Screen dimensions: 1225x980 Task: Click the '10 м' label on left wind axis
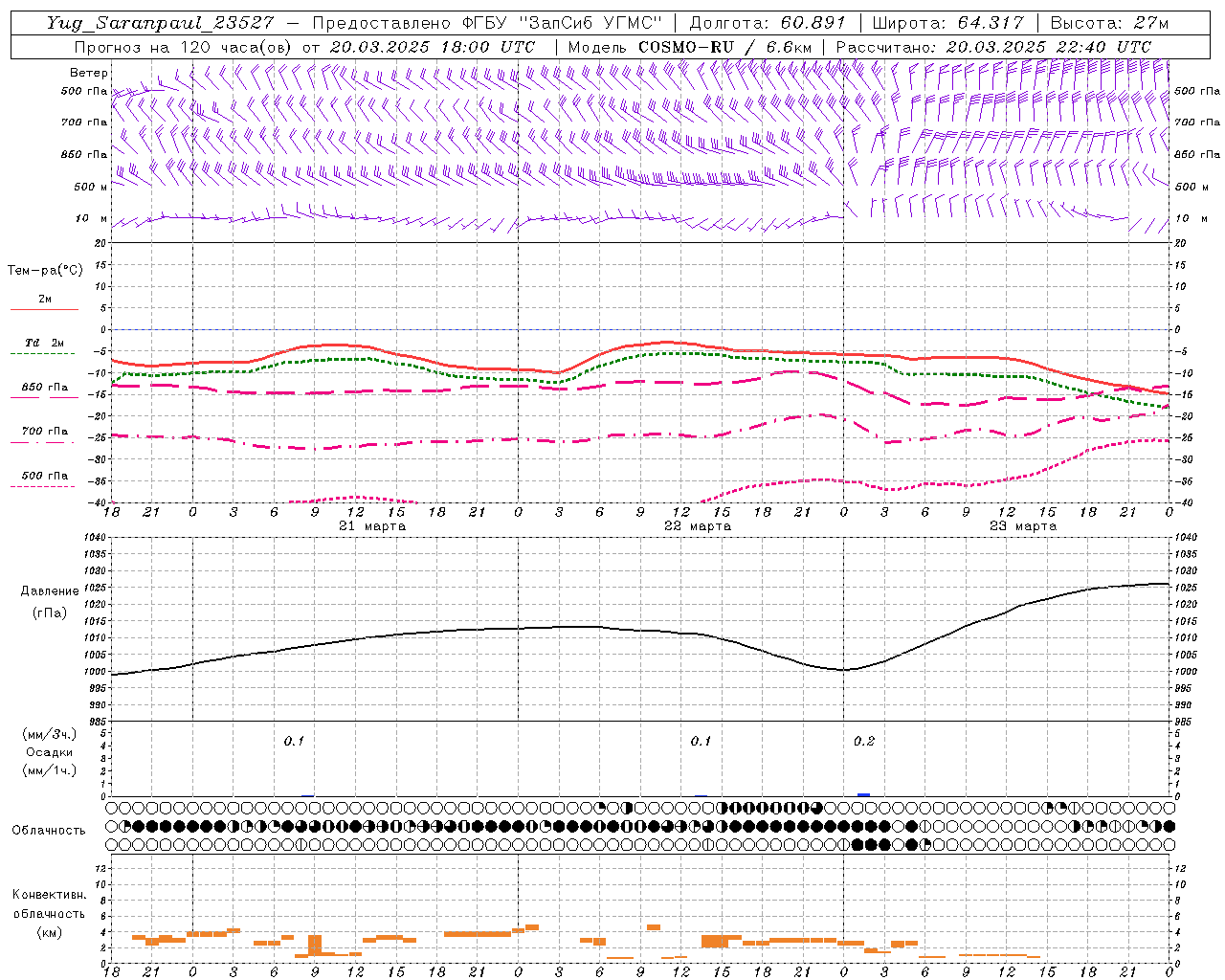[91, 218]
